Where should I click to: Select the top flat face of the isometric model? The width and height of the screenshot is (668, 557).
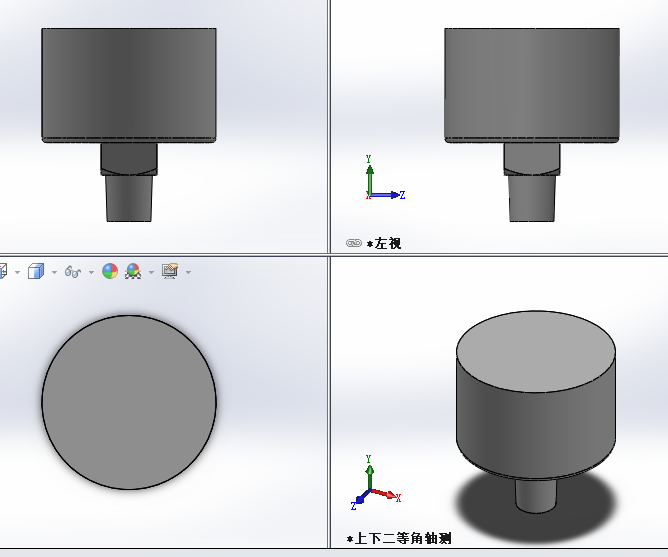click(x=536, y=352)
